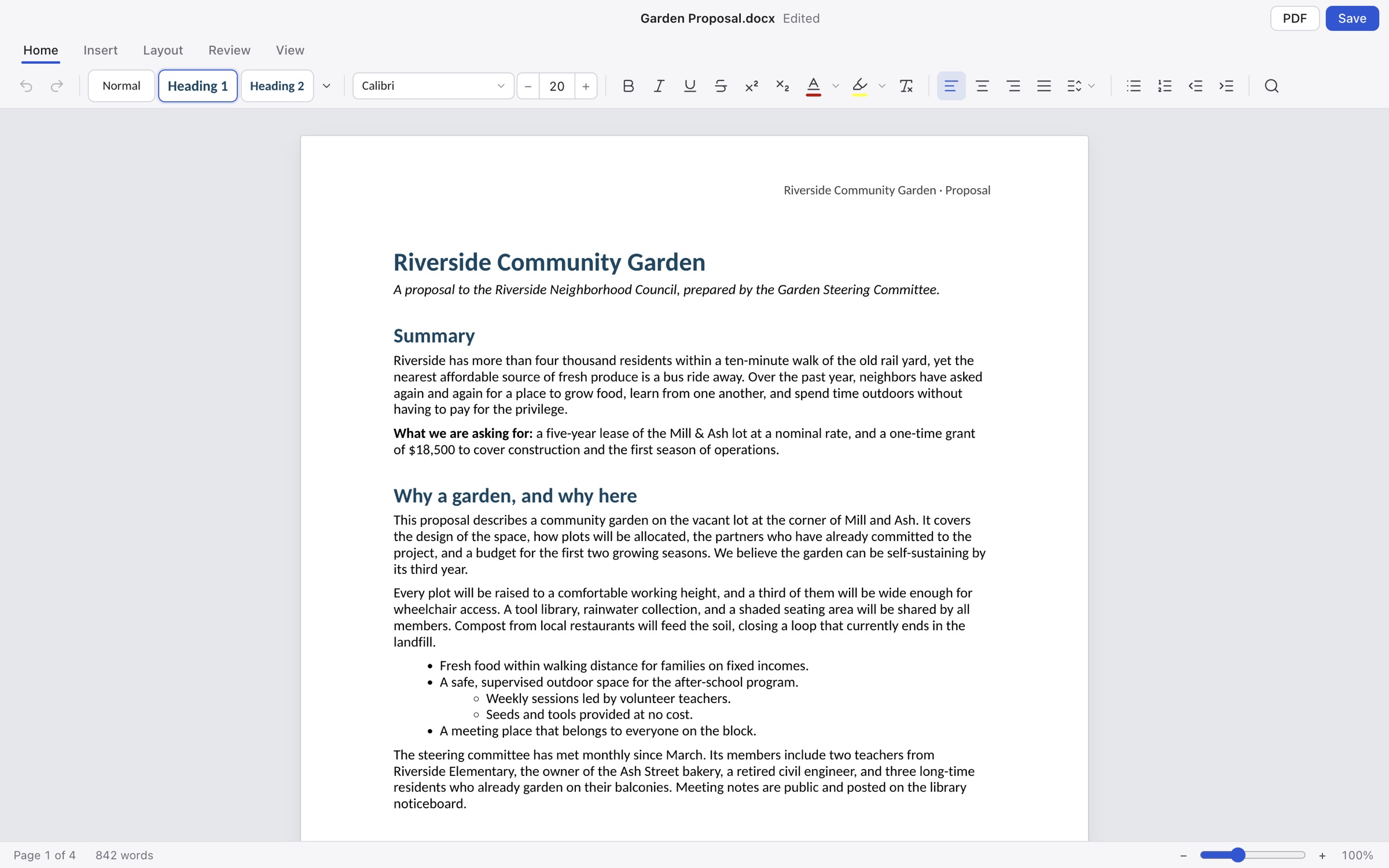The width and height of the screenshot is (1389, 868).
Task: Click the font size field showing 20
Action: pos(557,86)
